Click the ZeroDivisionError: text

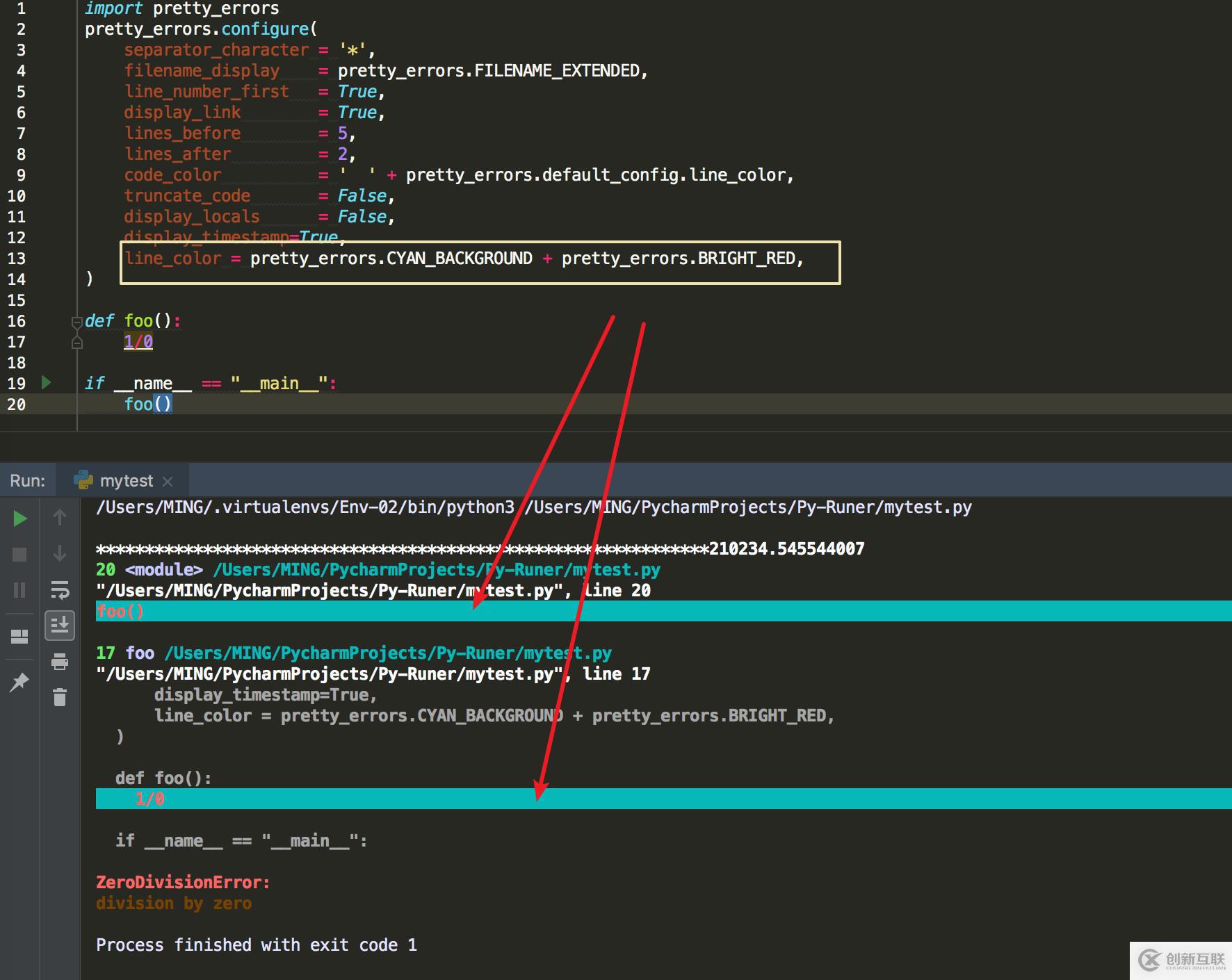[183, 883]
